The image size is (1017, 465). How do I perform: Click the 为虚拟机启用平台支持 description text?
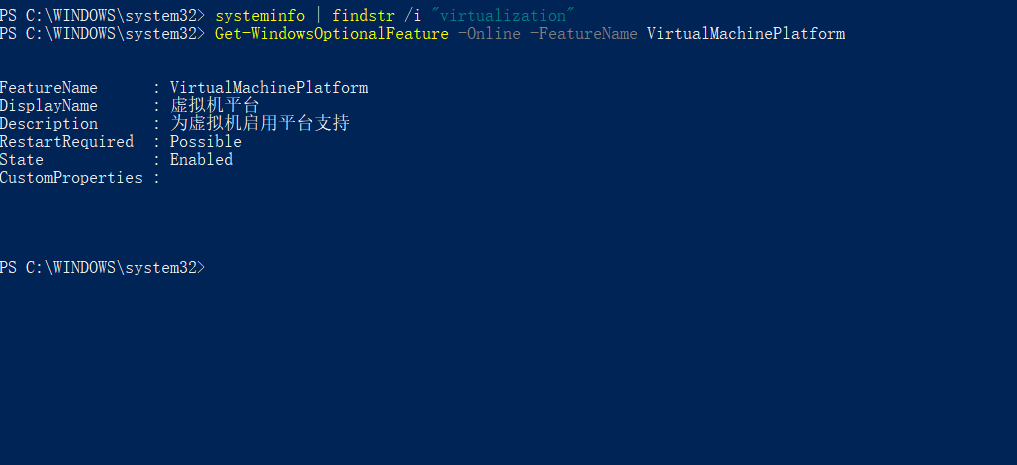[x=260, y=123]
